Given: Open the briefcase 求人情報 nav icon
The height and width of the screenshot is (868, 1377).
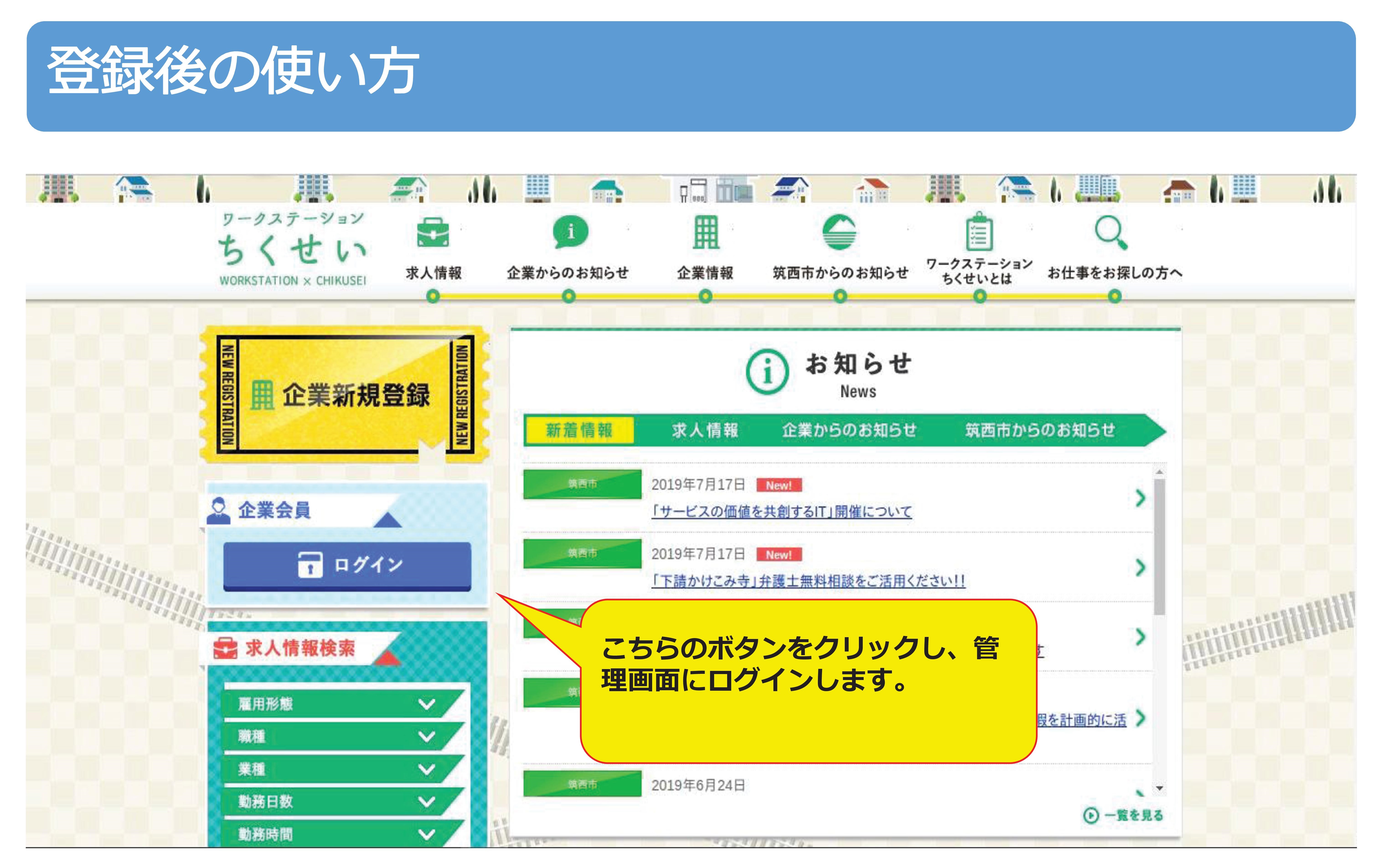Looking at the screenshot, I should coord(433,232).
